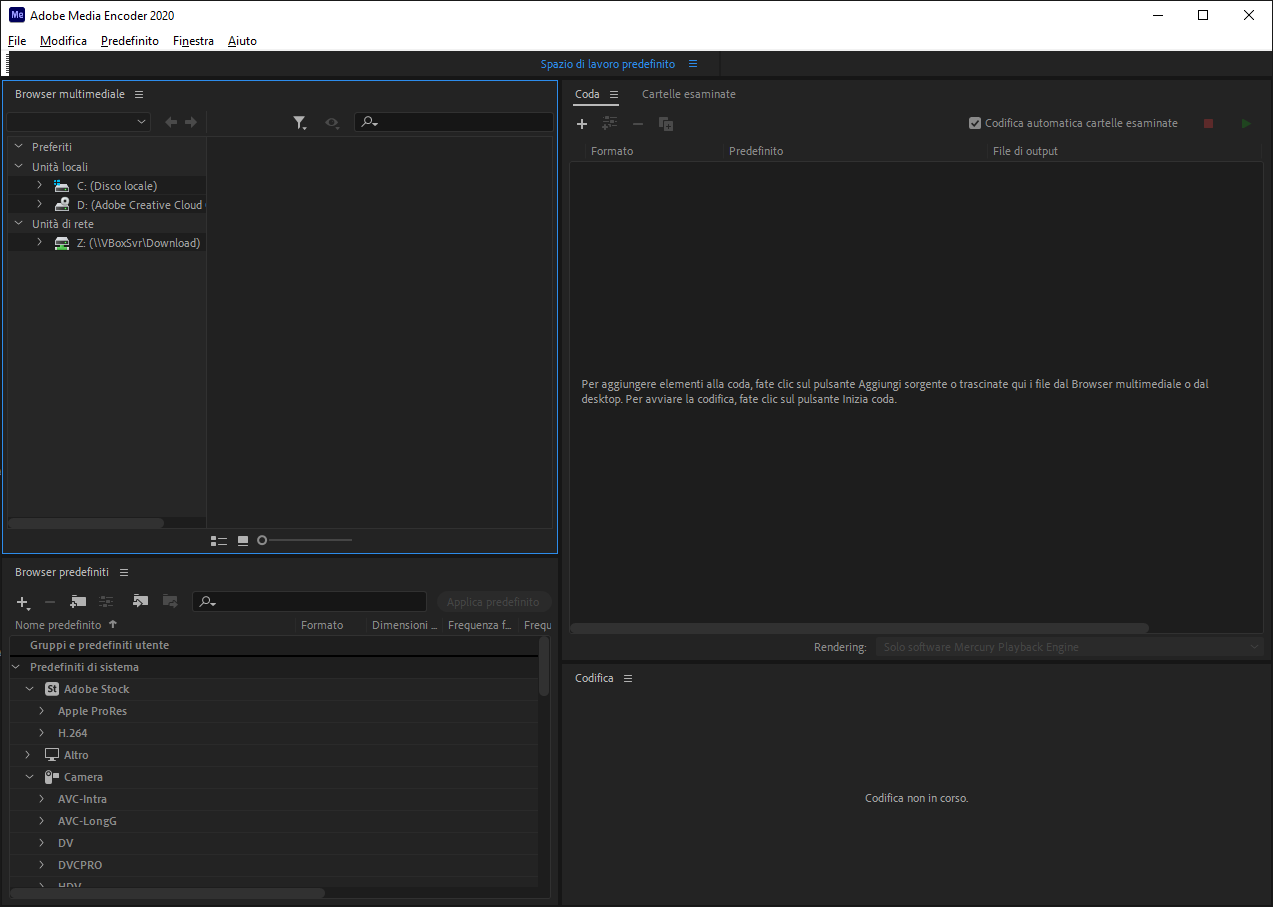
Task: Expand the C: (Disco locale) drive
Action: click(39, 186)
